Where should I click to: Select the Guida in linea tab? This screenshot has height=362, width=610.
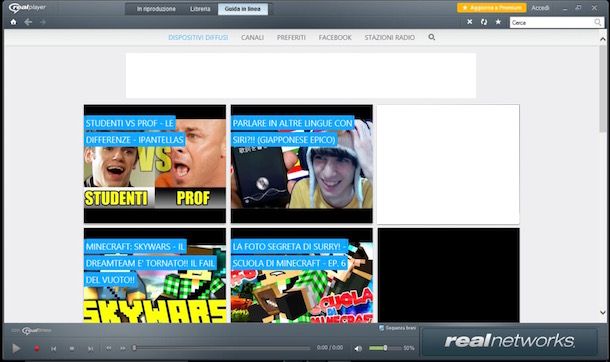point(243,9)
